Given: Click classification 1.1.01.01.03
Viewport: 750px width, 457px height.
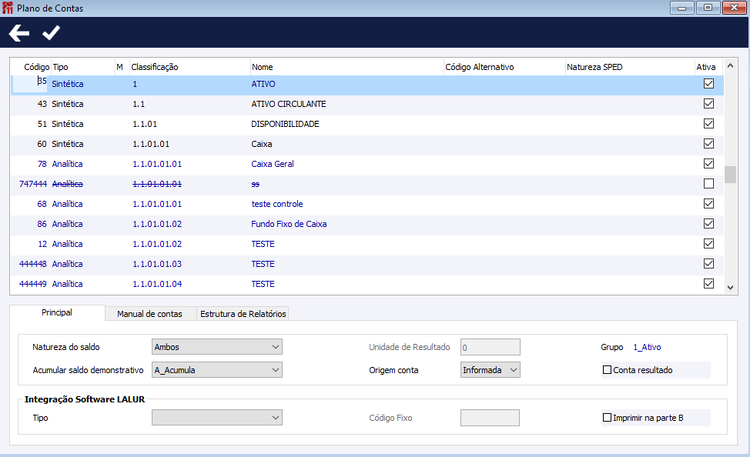Looking at the screenshot, I should coord(157,264).
